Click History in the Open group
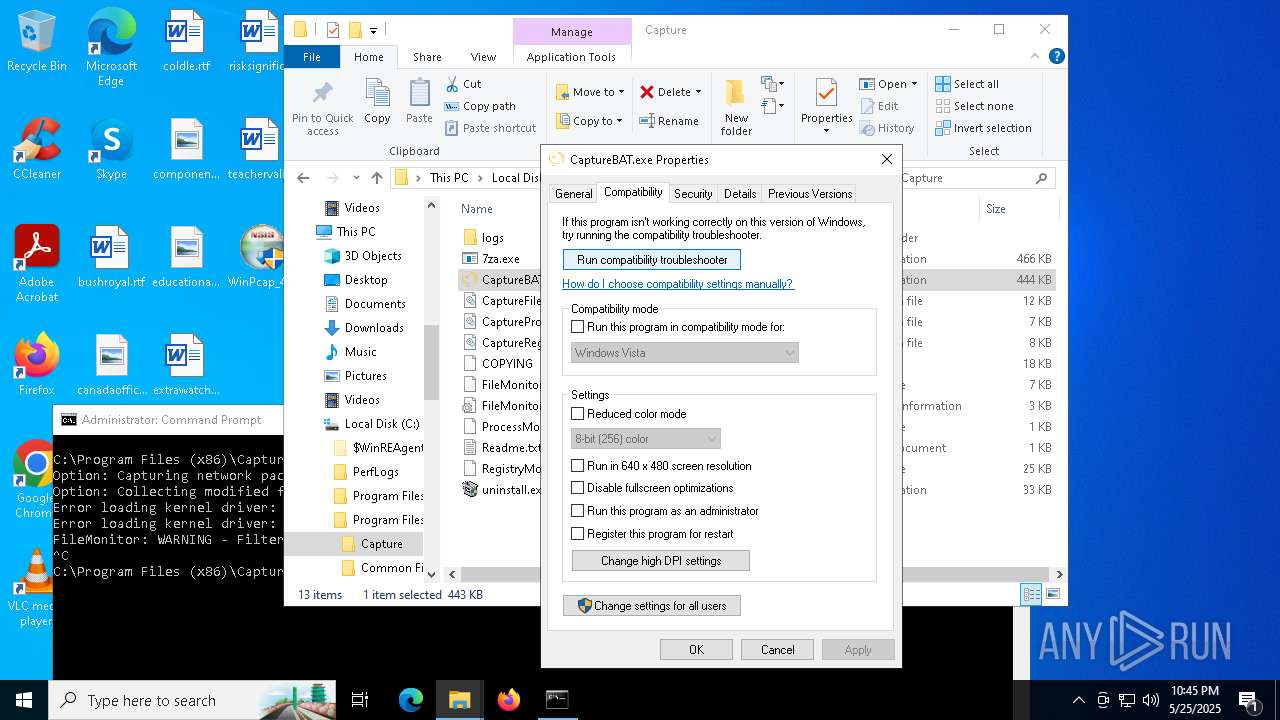 click(887, 128)
